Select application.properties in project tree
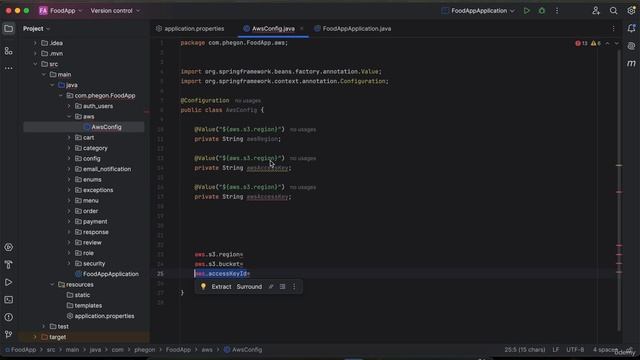The width and height of the screenshot is (640, 360). tap(100, 316)
